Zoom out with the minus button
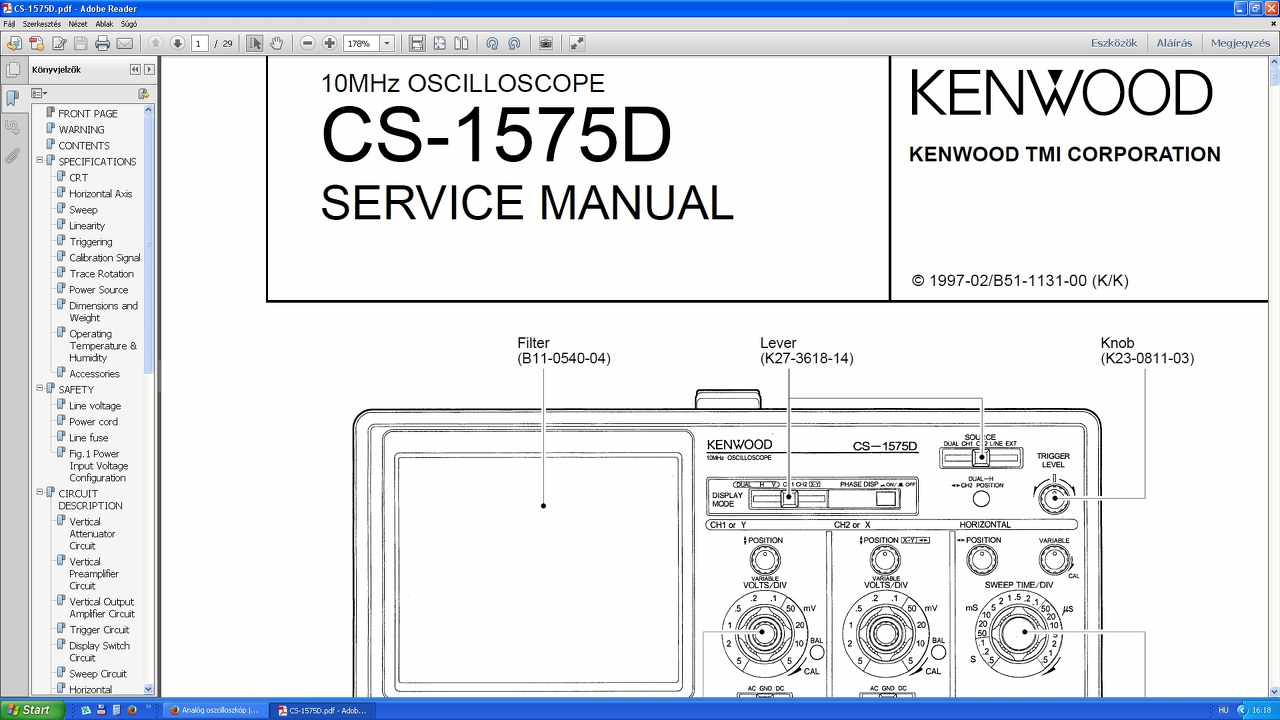This screenshot has width=1280, height=720. [x=307, y=43]
